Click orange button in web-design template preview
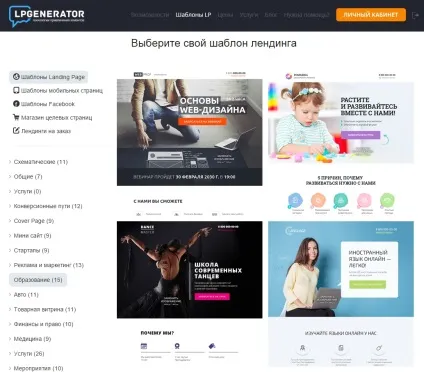The width and height of the screenshot is (424, 372). pos(202,122)
